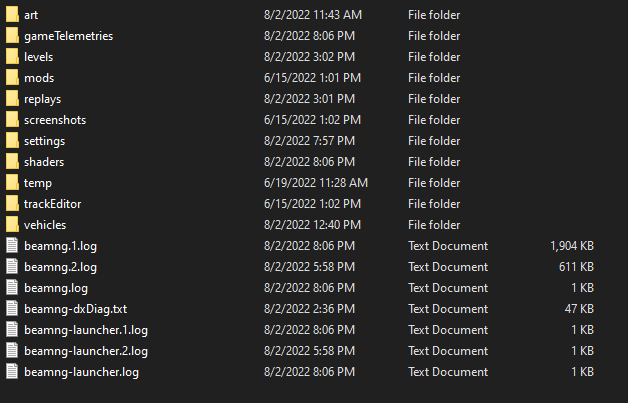
Task: Select the mods folder icon
Action: tap(12, 78)
